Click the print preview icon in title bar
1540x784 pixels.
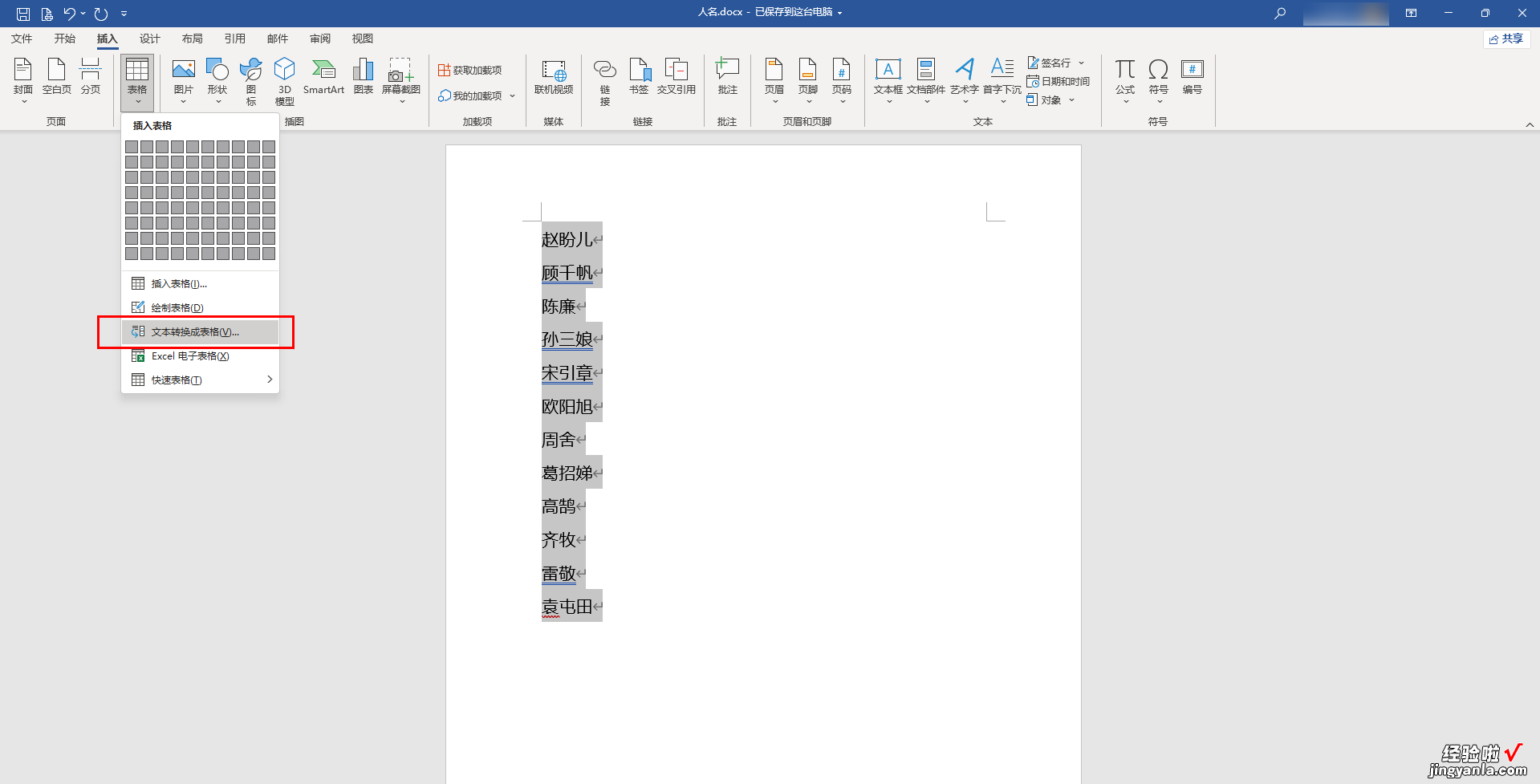pyautogui.click(x=47, y=14)
